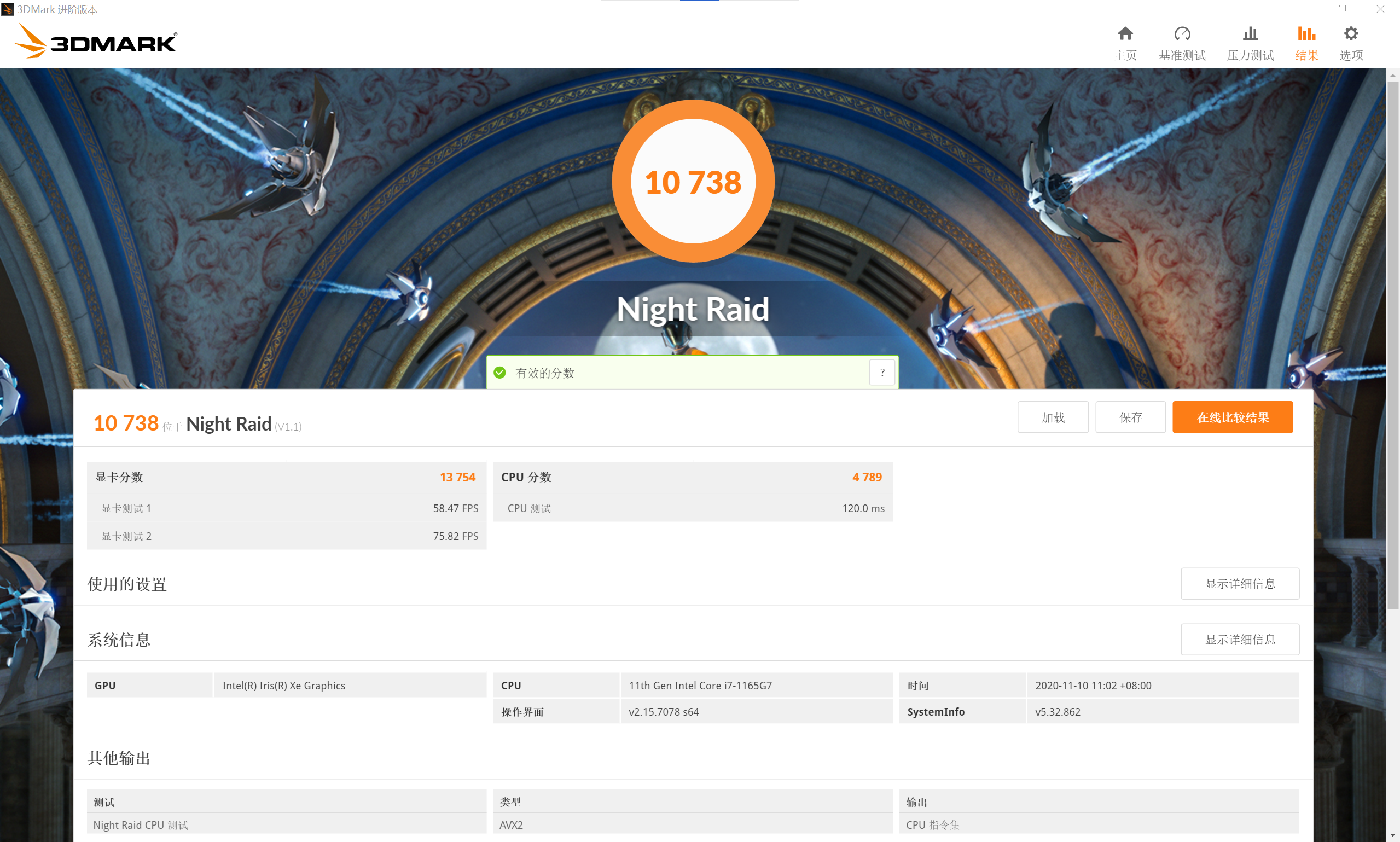Screen dimensions: 1400x842
Task: Click the AVX2 type cell
Action: point(693,824)
